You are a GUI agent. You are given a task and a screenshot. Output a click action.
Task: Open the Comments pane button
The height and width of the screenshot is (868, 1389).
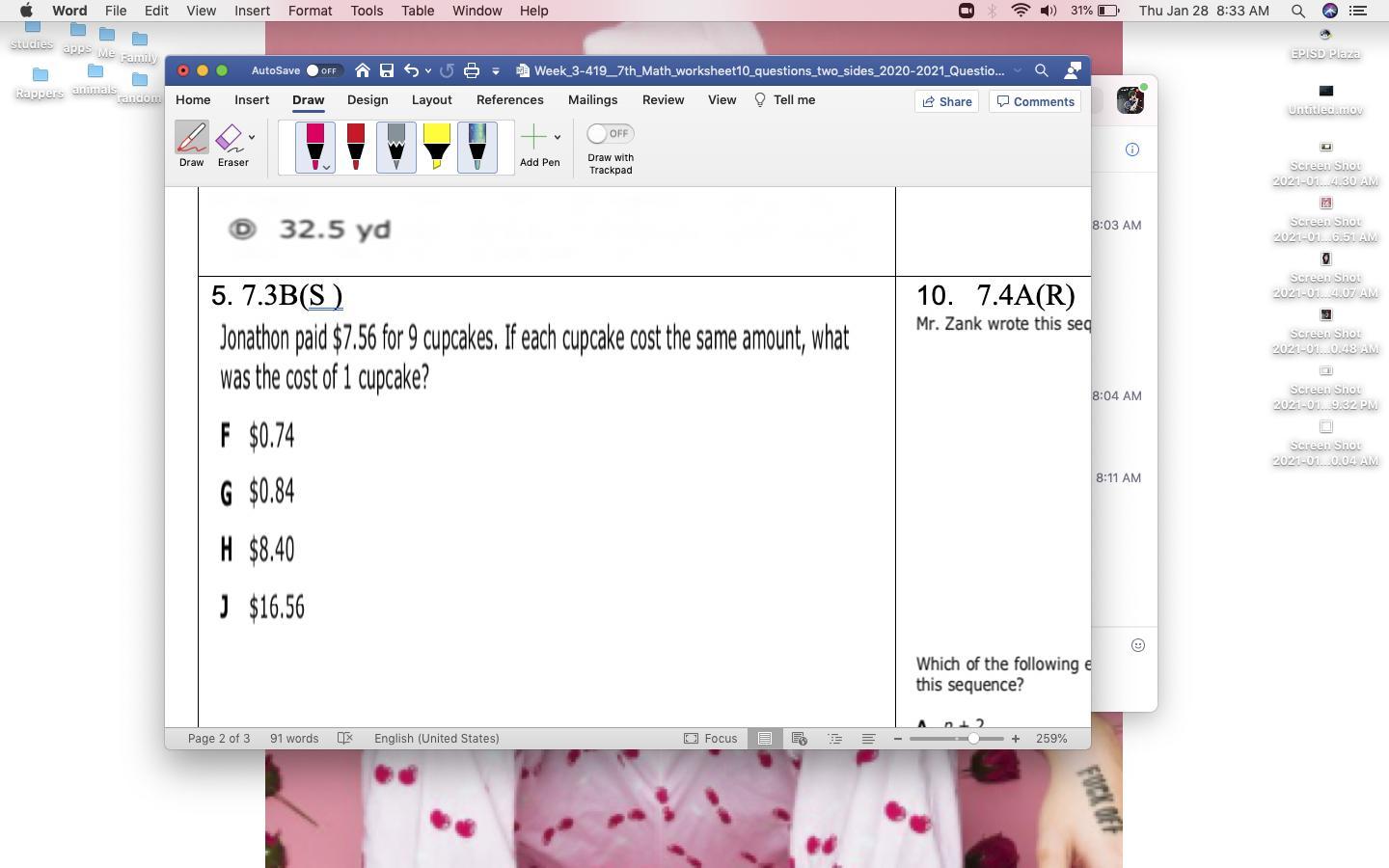(x=1035, y=101)
